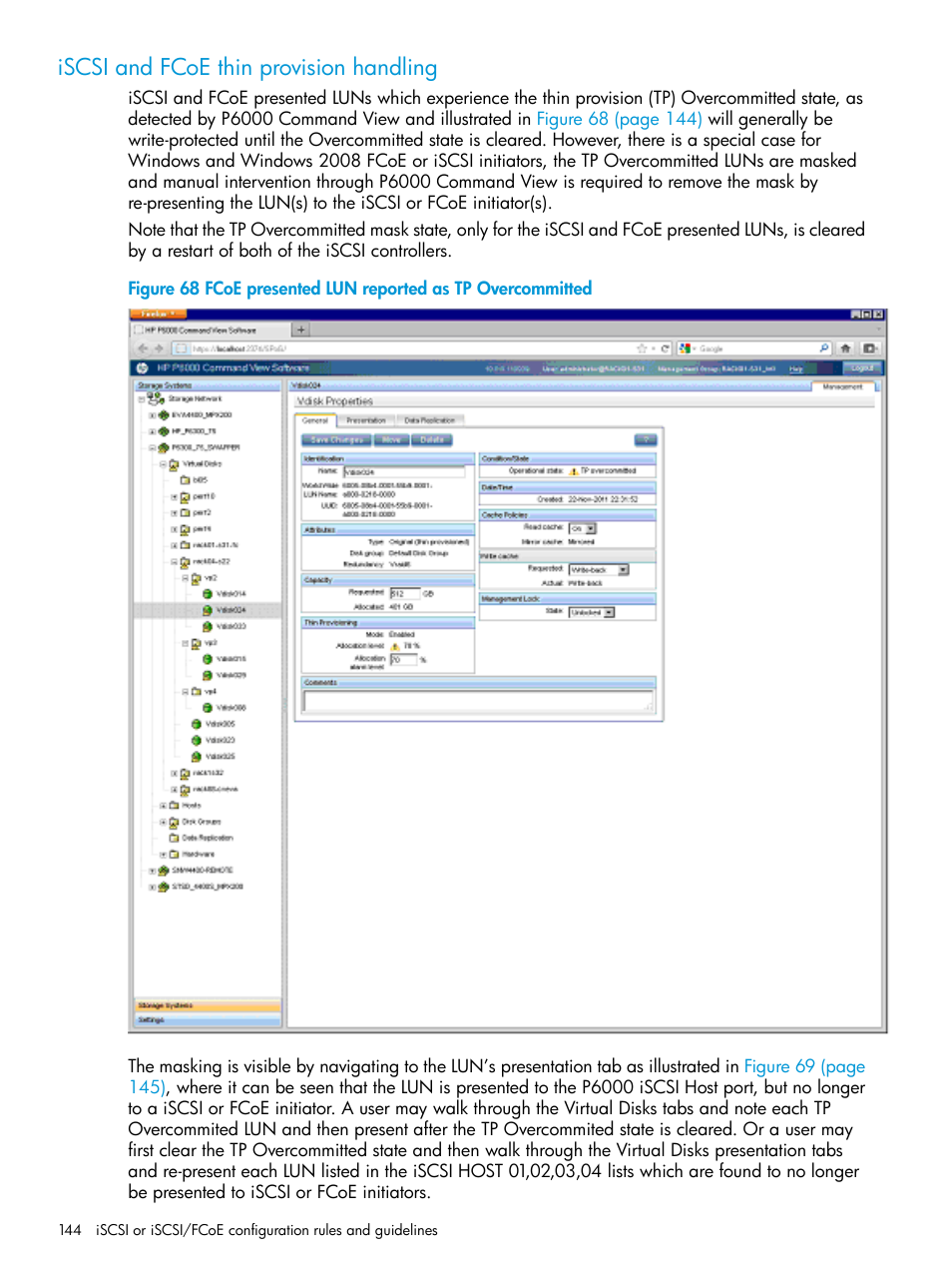Edit the Vdisk Name field
This screenshot has height=1269, width=952.
point(404,471)
